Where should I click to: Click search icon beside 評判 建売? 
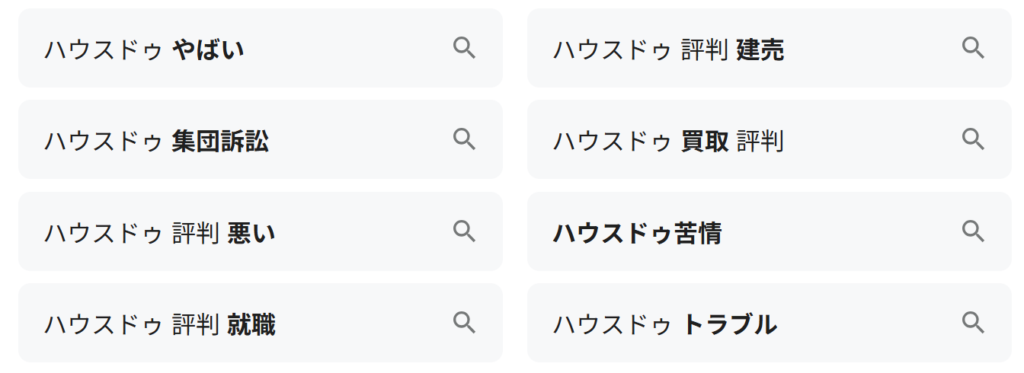[973, 48]
